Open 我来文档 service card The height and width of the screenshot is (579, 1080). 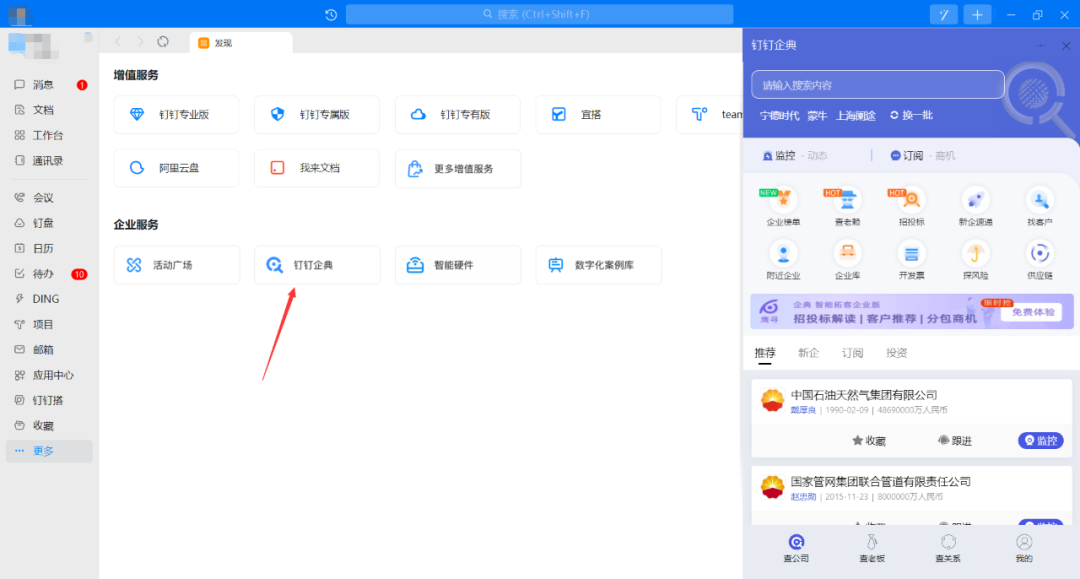[317, 168]
